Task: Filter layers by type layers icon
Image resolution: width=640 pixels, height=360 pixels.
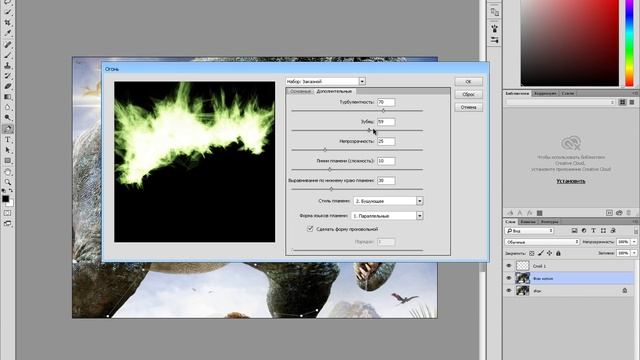Action: point(593,231)
